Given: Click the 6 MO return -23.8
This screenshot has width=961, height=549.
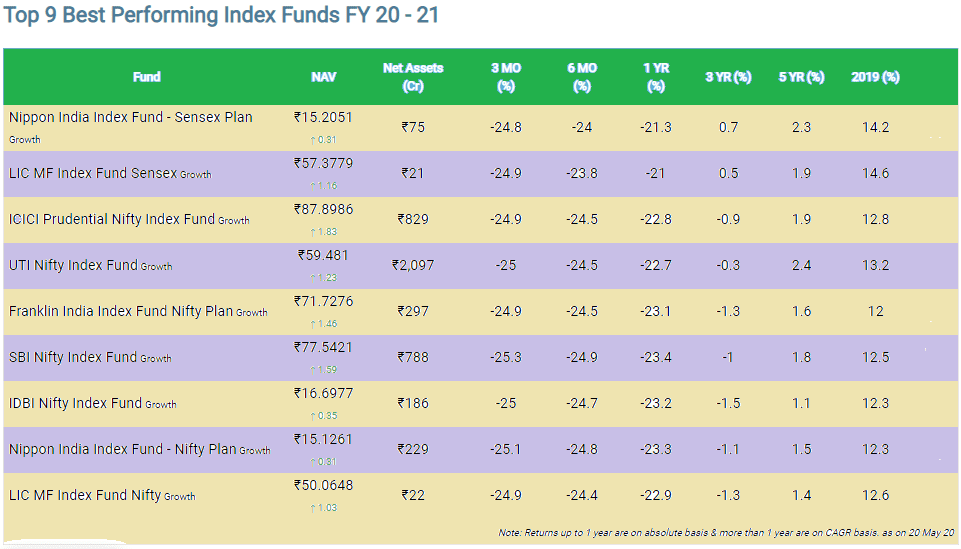Looking at the screenshot, I should [x=582, y=173].
